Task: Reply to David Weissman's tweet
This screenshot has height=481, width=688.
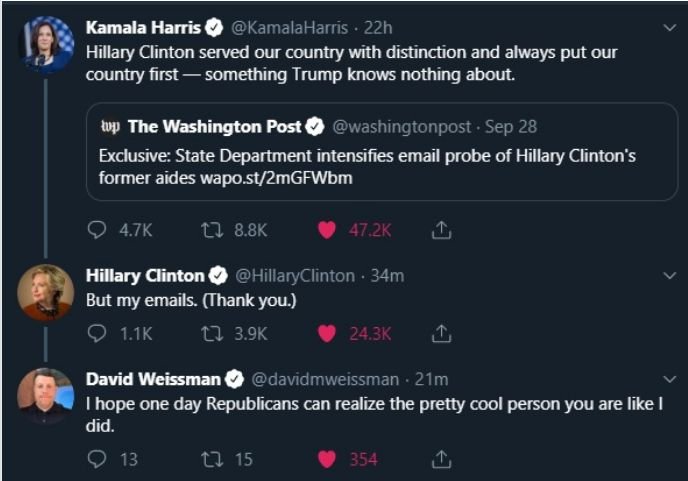Action: pos(97,459)
